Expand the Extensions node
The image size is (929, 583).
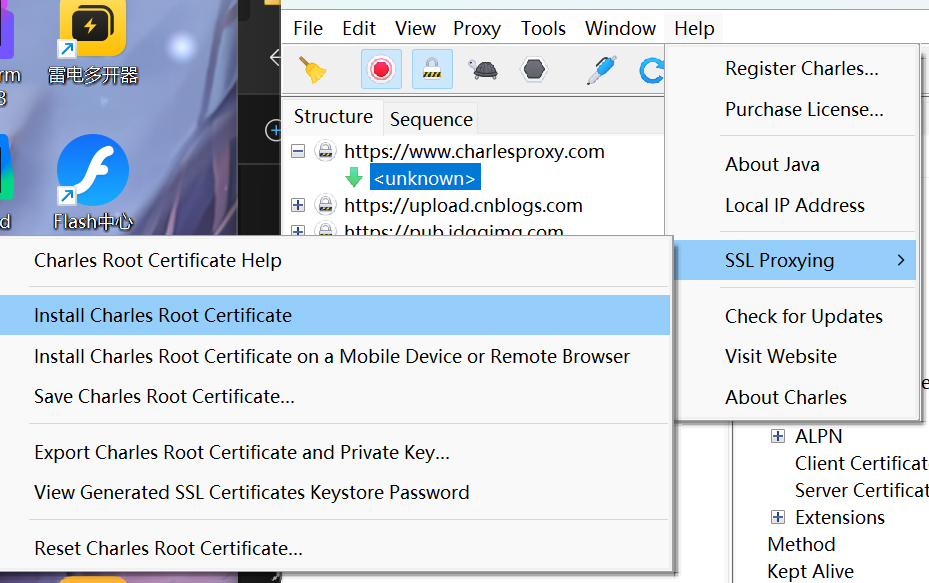click(777, 517)
